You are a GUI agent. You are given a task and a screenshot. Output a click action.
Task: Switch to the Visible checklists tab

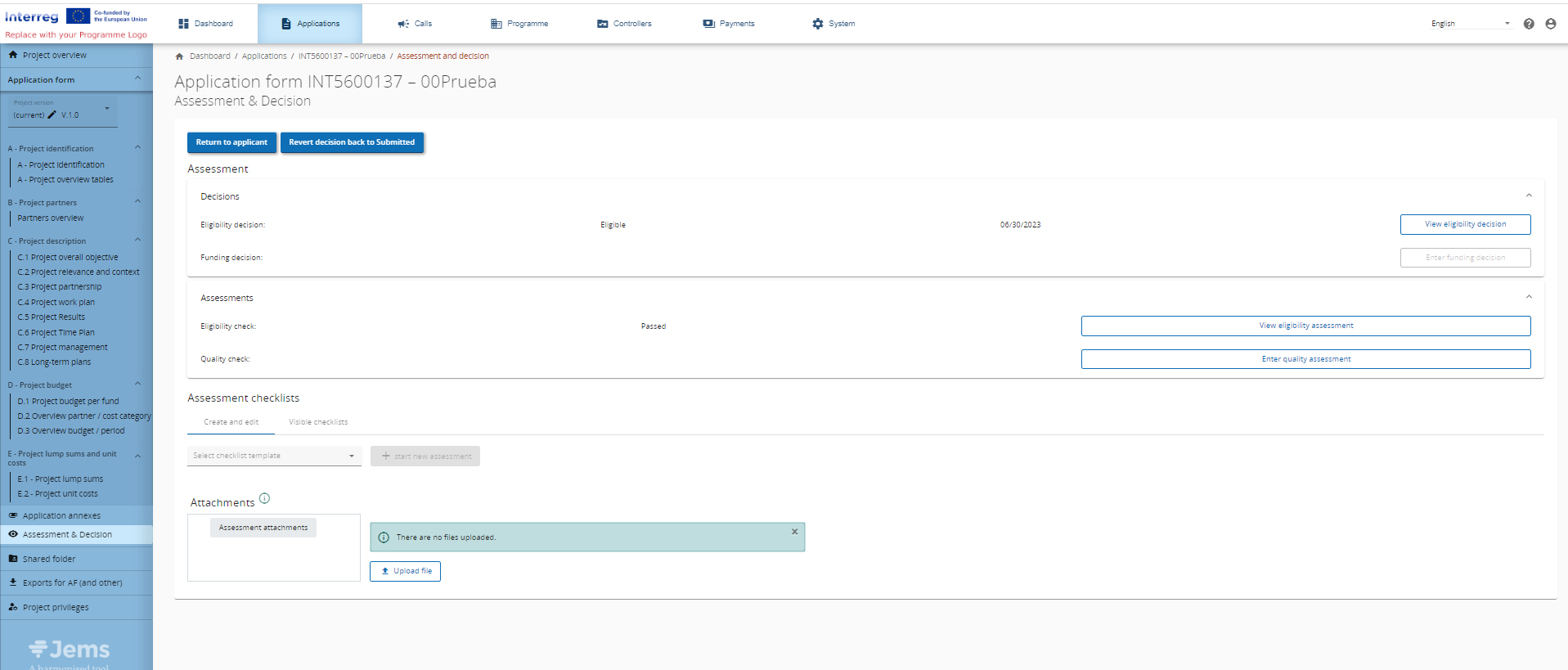(318, 422)
